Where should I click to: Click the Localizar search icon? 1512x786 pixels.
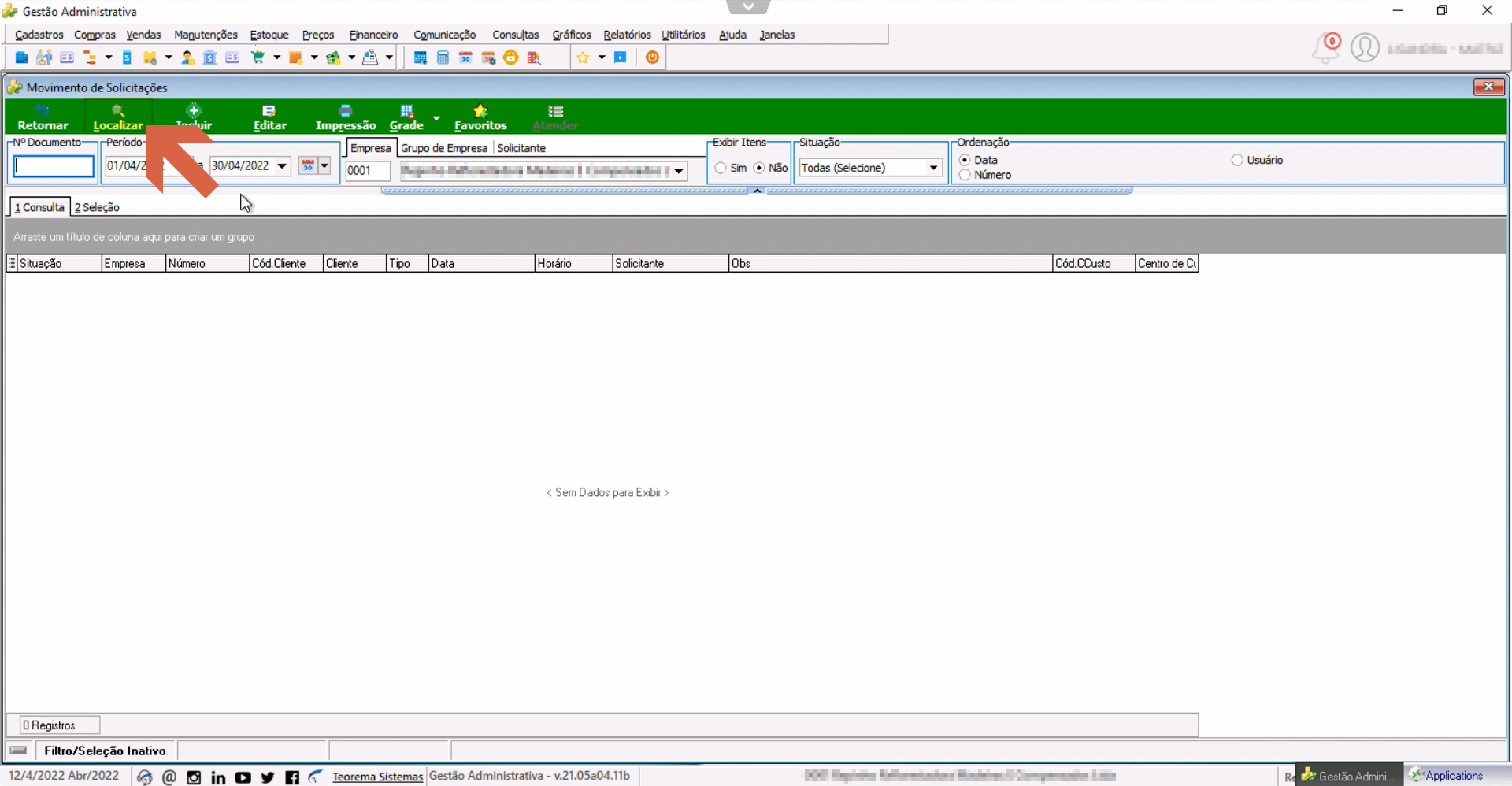point(117,110)
